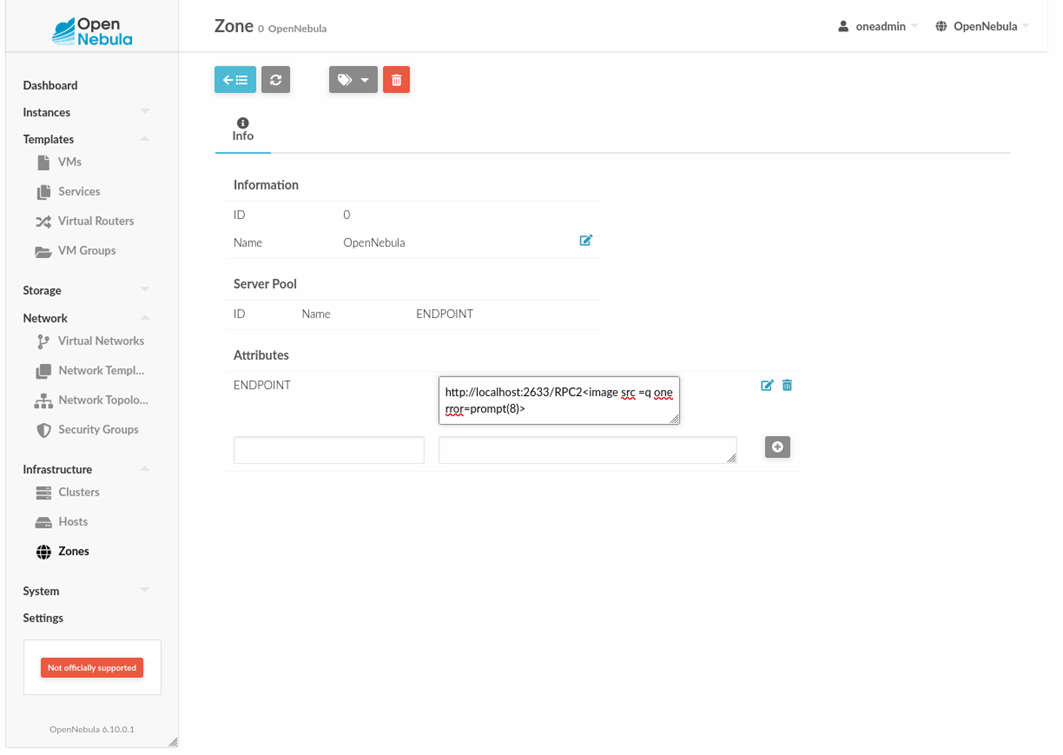Expand the Storage section

tap(86, 290)
